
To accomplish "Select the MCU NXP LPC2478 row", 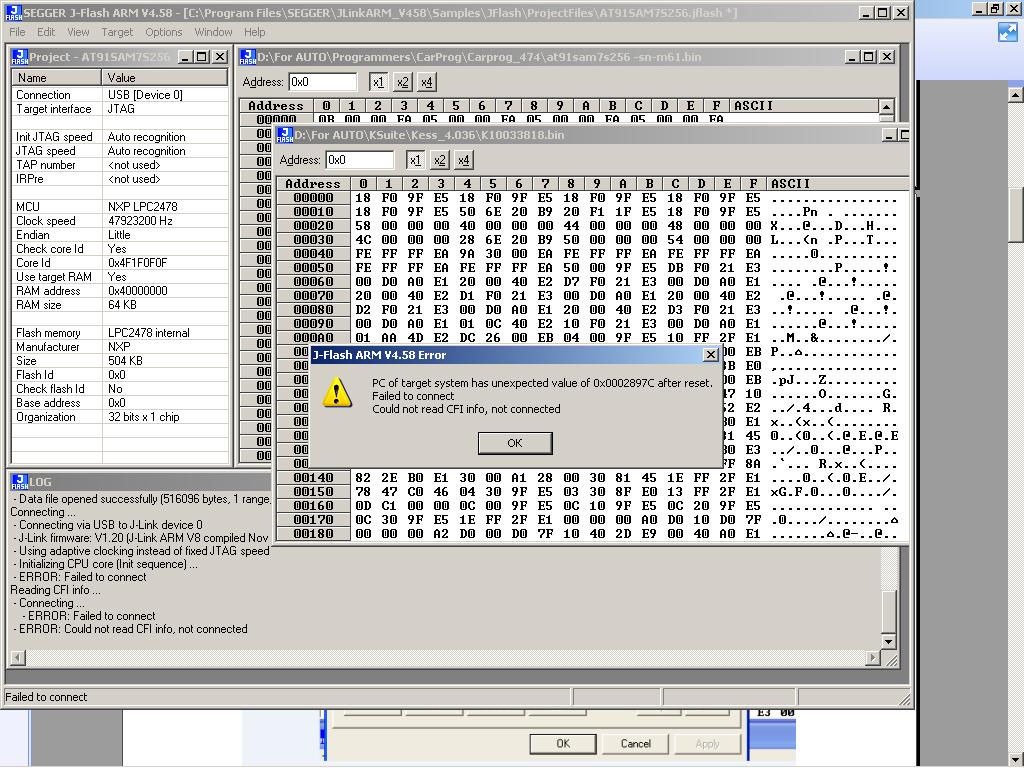I will coord(120,207).
